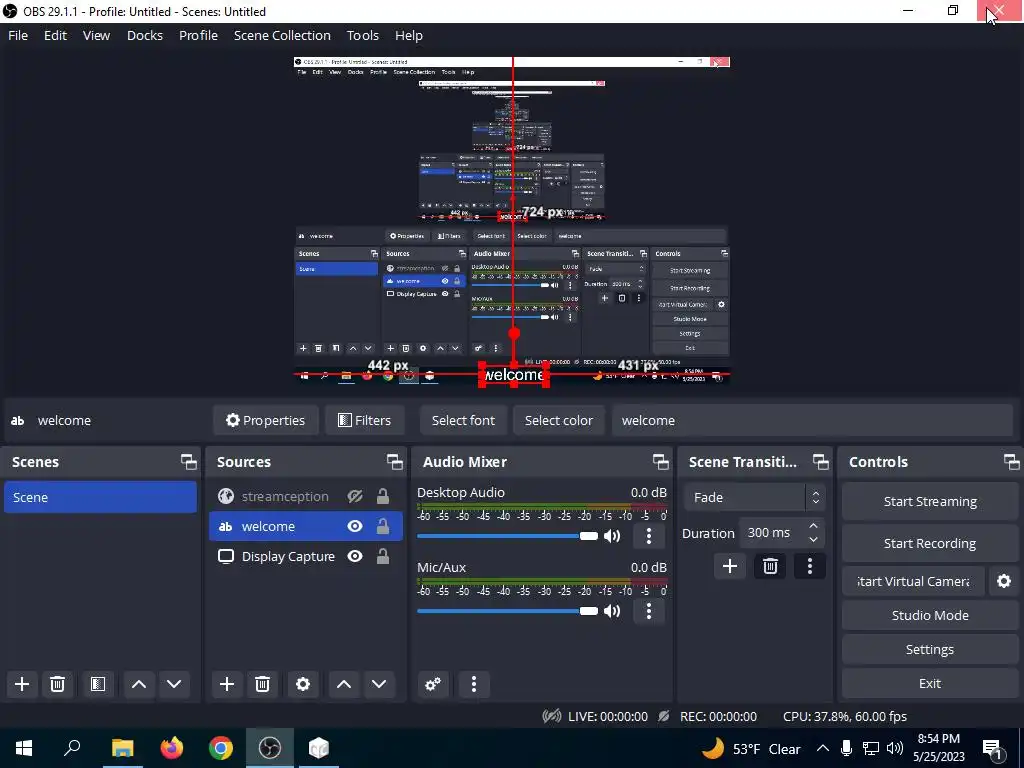1024x768 pixels.
Task: Remove selected scene using trash icon
Action: tap(57, 684)
